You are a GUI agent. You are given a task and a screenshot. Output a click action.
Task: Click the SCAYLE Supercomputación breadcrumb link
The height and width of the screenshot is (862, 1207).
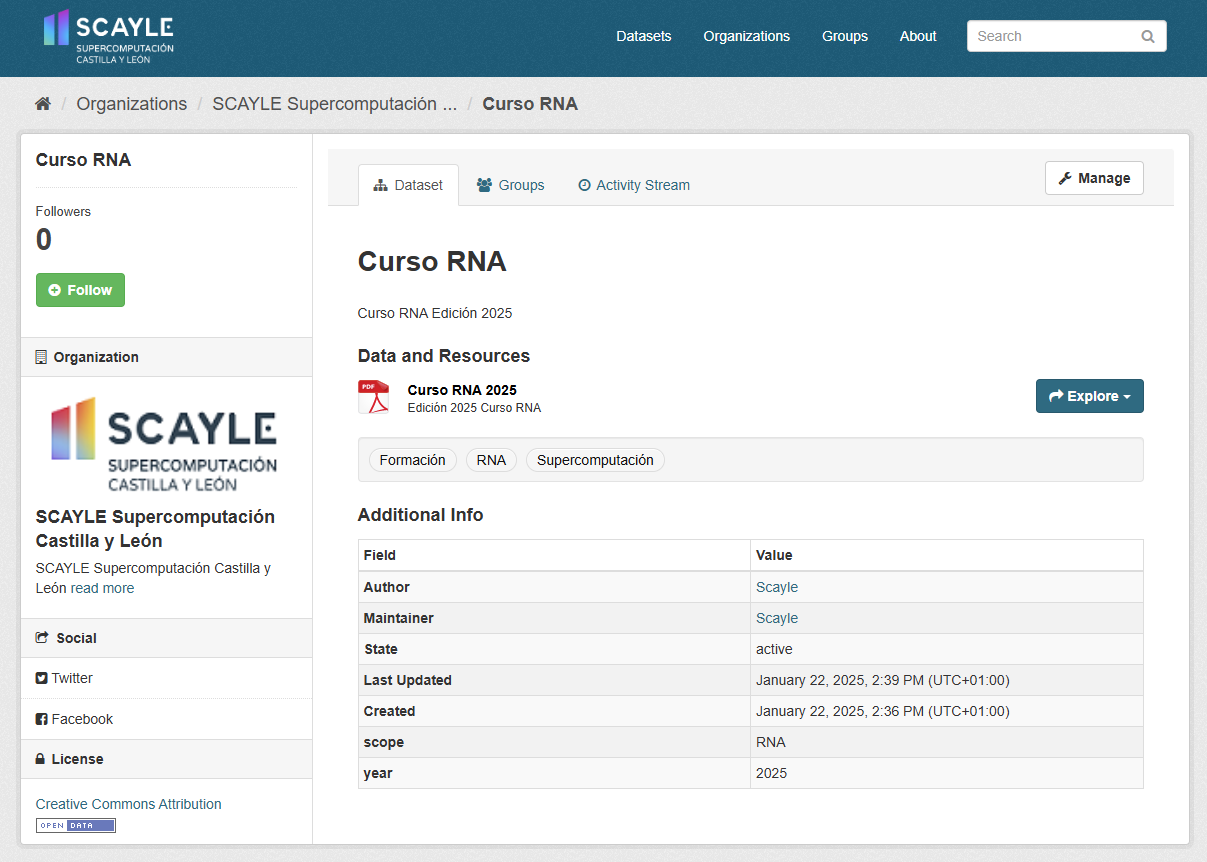pos(335,104)
